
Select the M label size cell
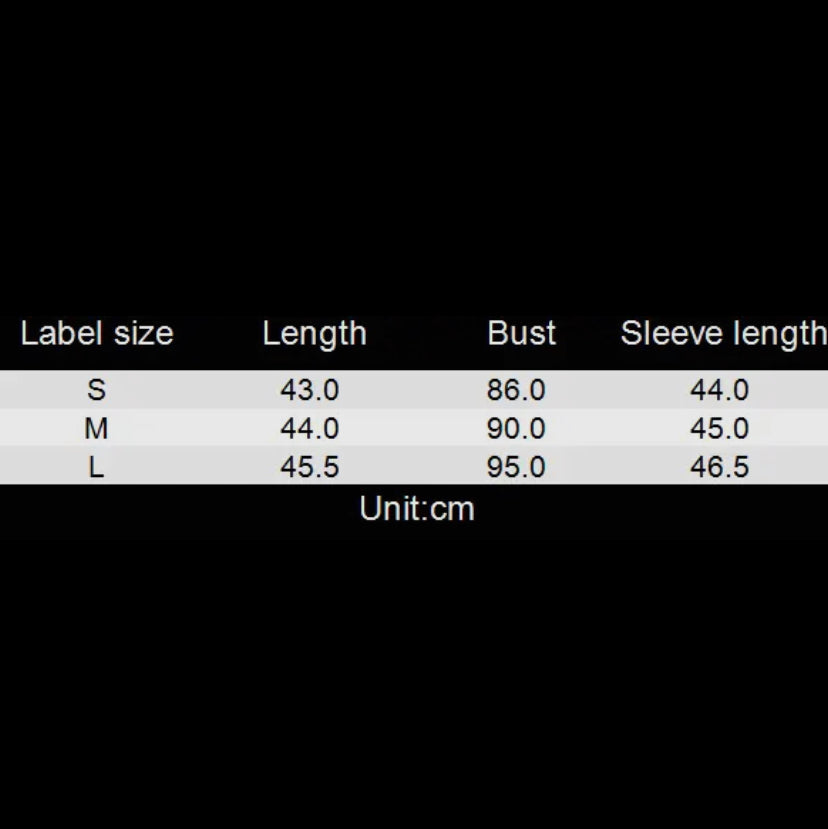click(x=96, y=429)
